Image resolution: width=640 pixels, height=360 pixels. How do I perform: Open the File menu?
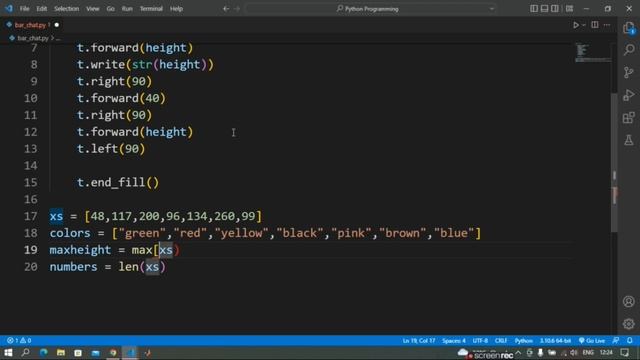click(x=24, y=9)
